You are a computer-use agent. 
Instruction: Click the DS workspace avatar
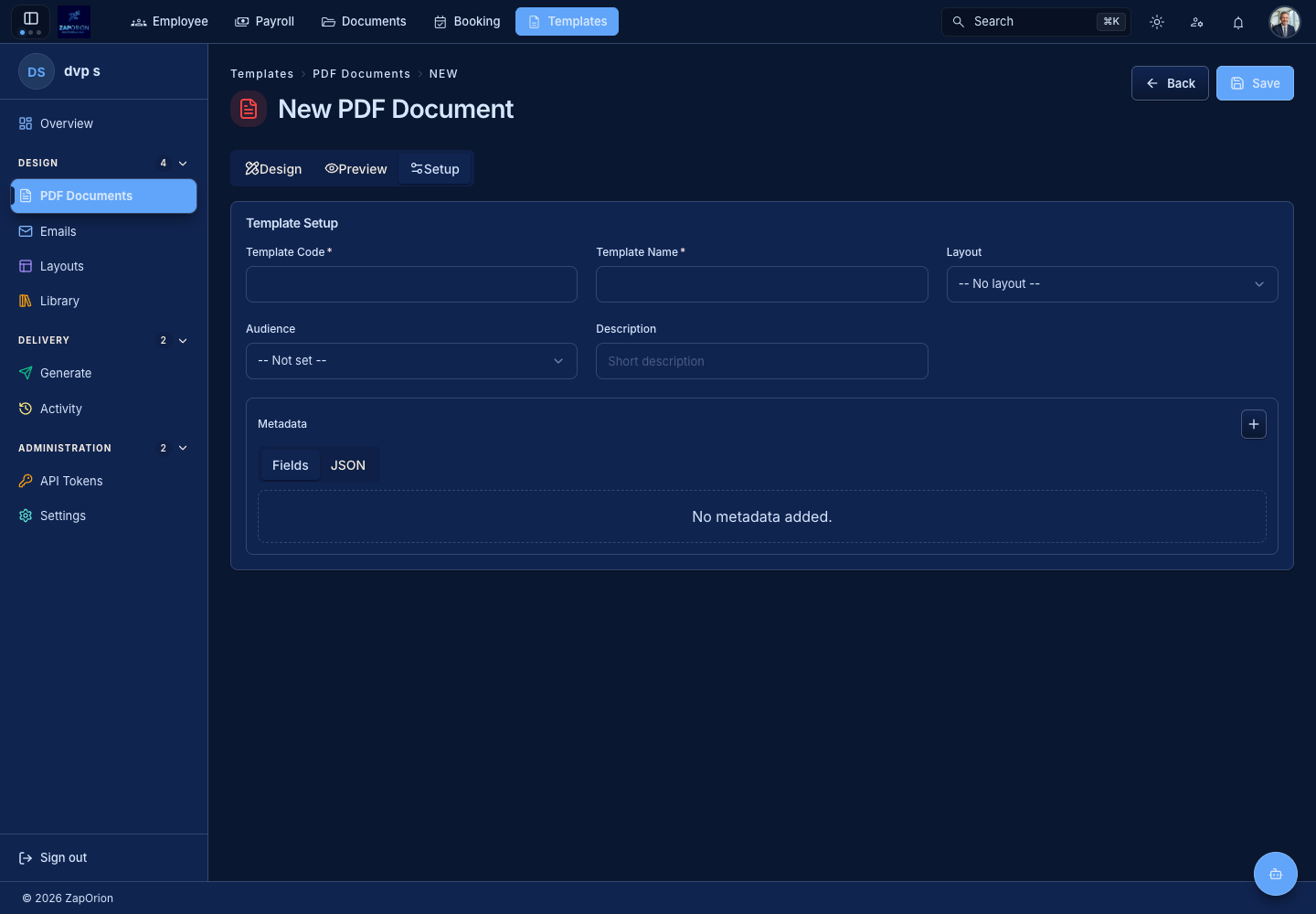(37, 71)
